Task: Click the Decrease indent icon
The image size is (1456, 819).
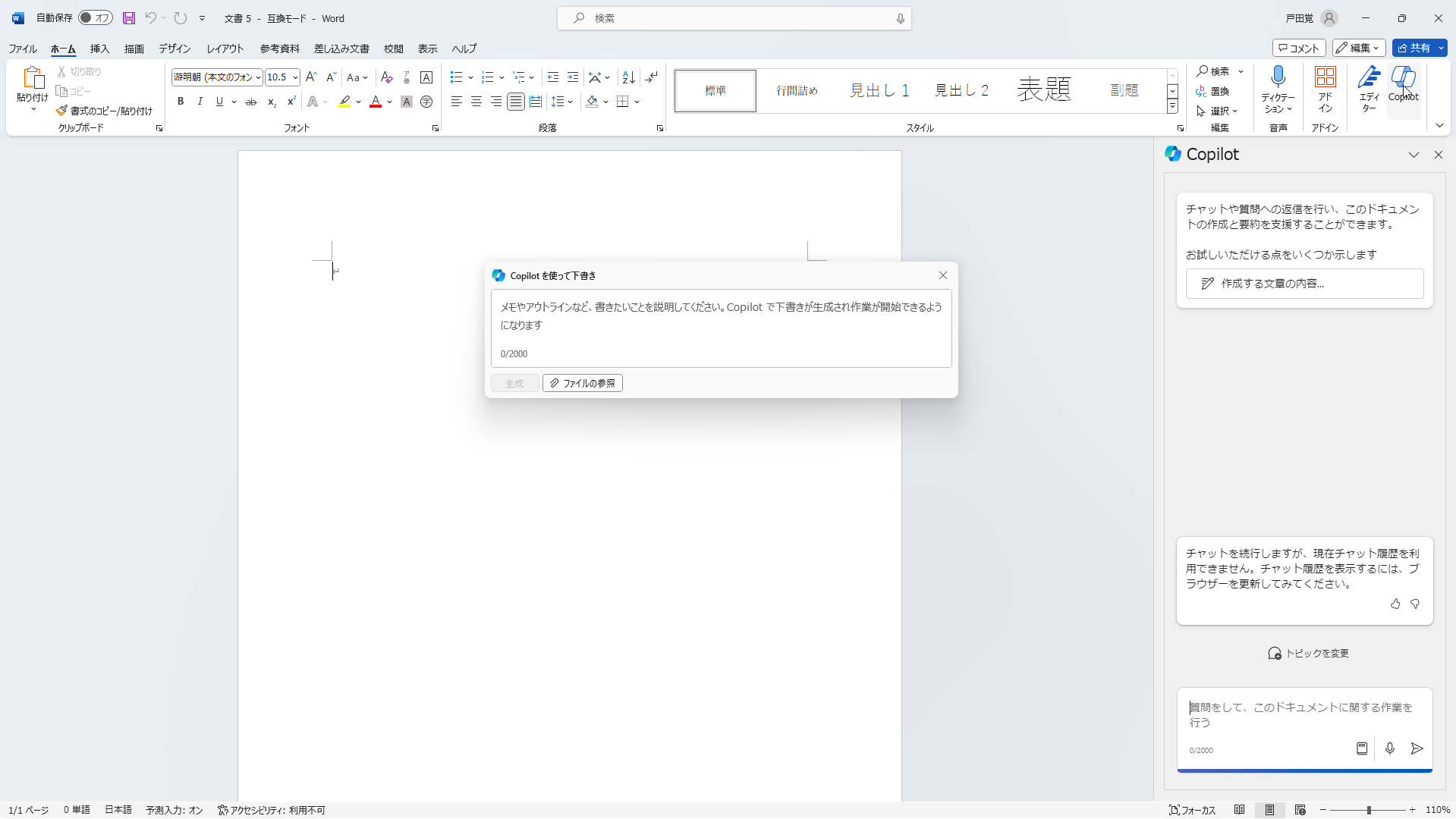Action: [x=553, y=77]
